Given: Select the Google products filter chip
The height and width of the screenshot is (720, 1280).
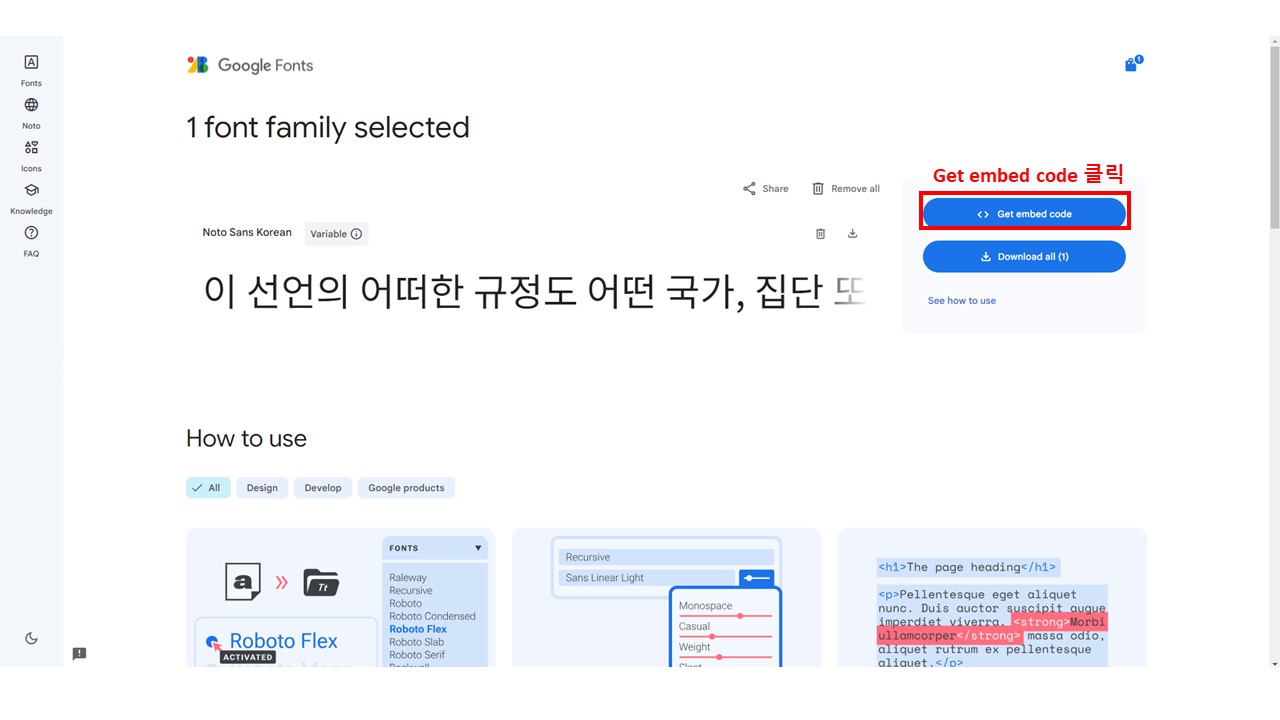Looking at the screenshot, I should tap(406, 488).
